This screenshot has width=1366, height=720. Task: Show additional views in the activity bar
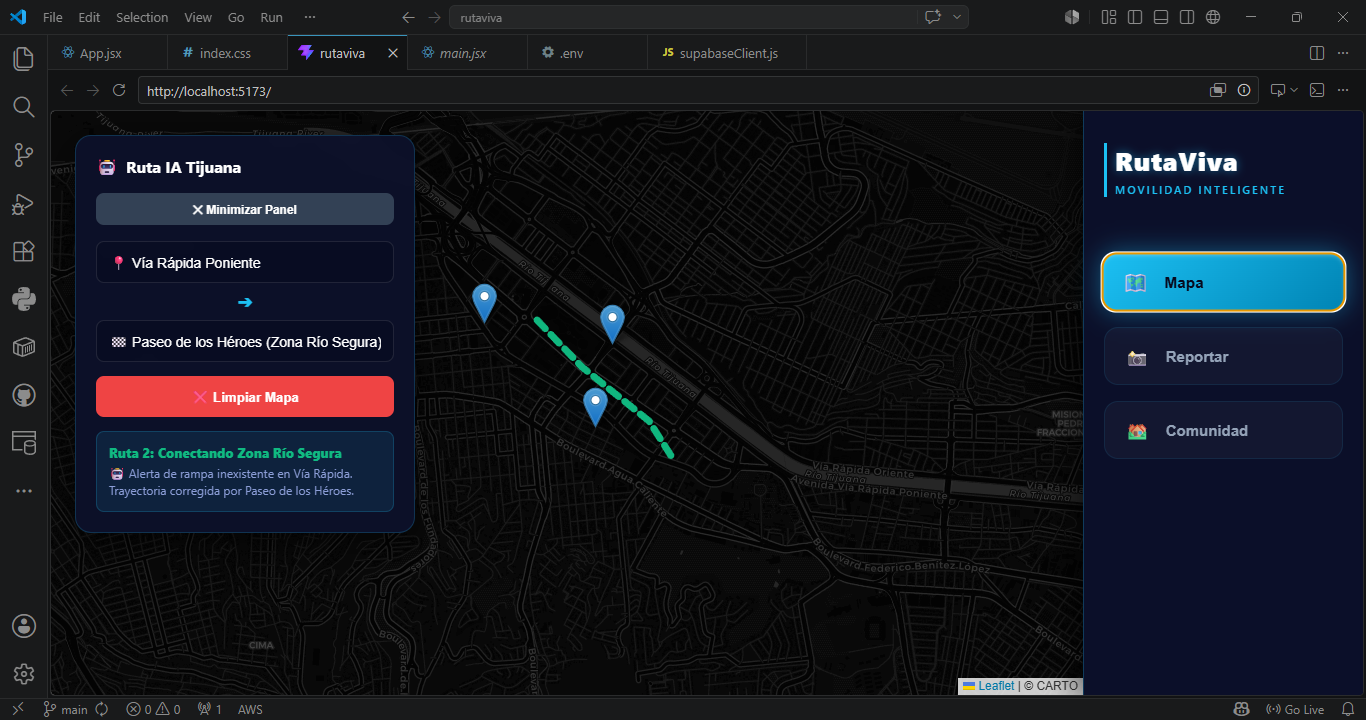click(23, 491)
